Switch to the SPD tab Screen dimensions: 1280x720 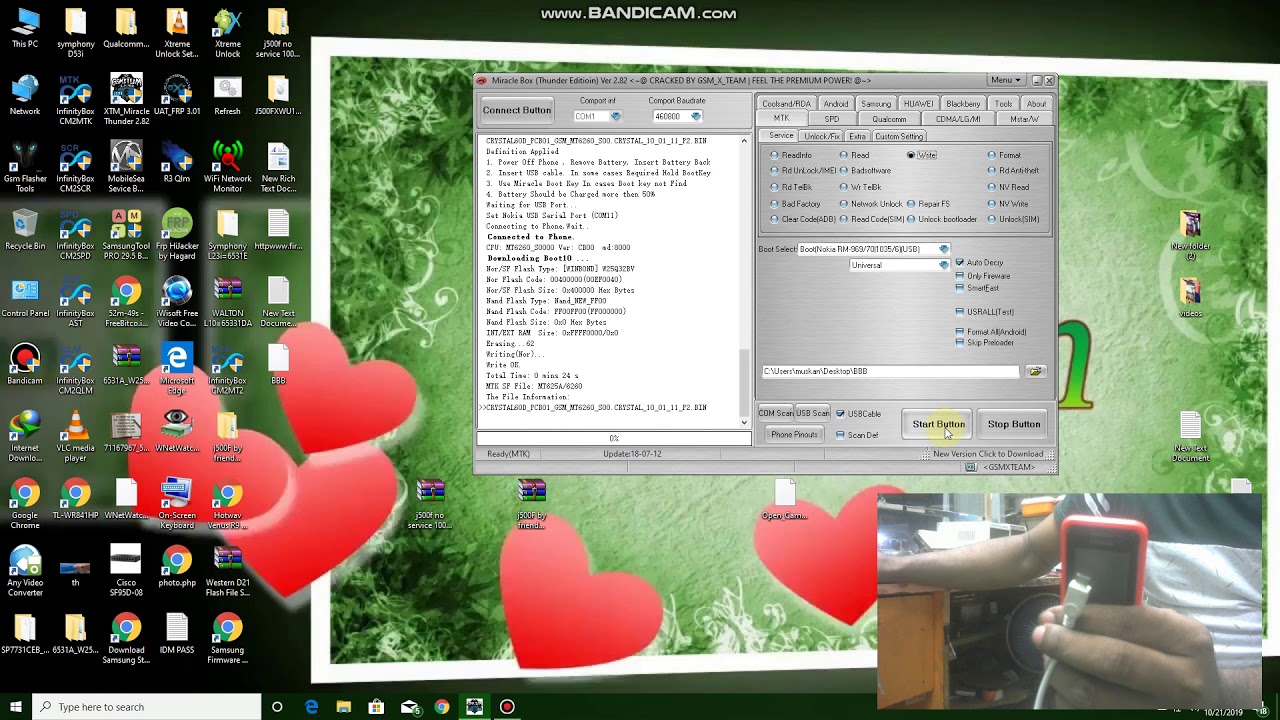[x=831, y=119]
